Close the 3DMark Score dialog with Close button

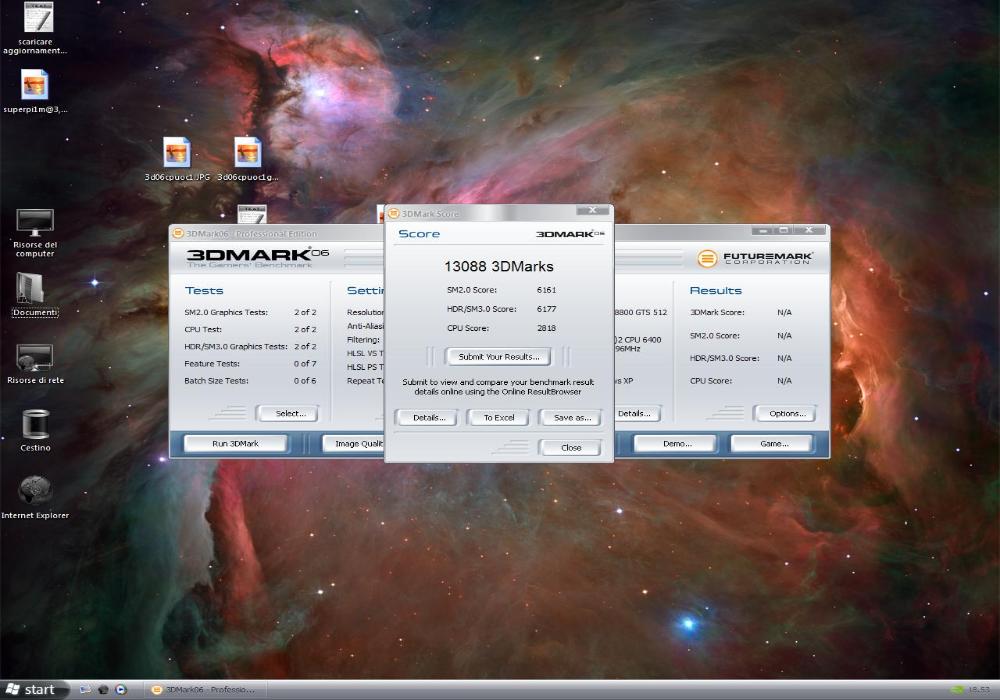point(571,448)
